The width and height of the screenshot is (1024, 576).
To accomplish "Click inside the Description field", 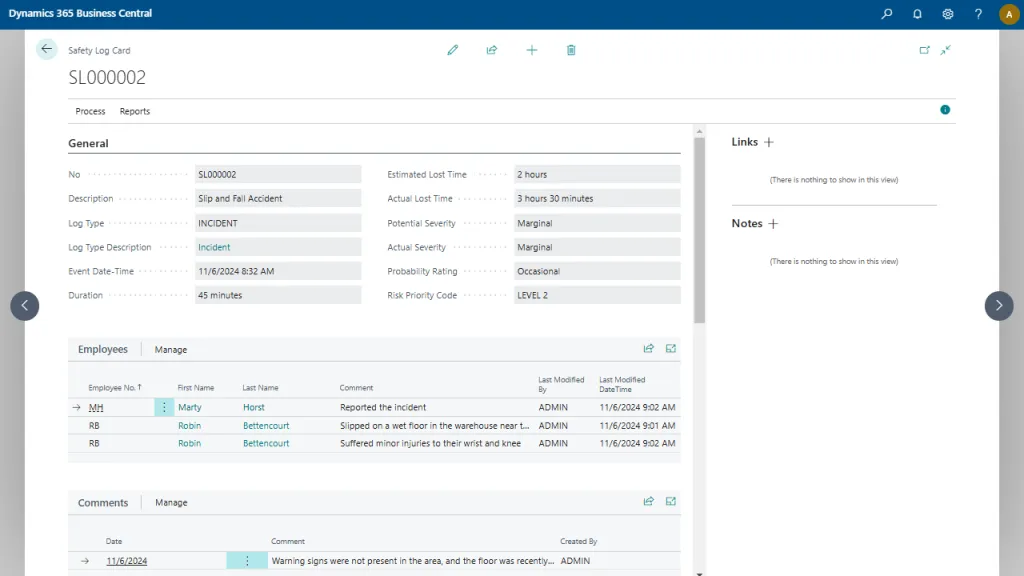I will coord(280,198).
